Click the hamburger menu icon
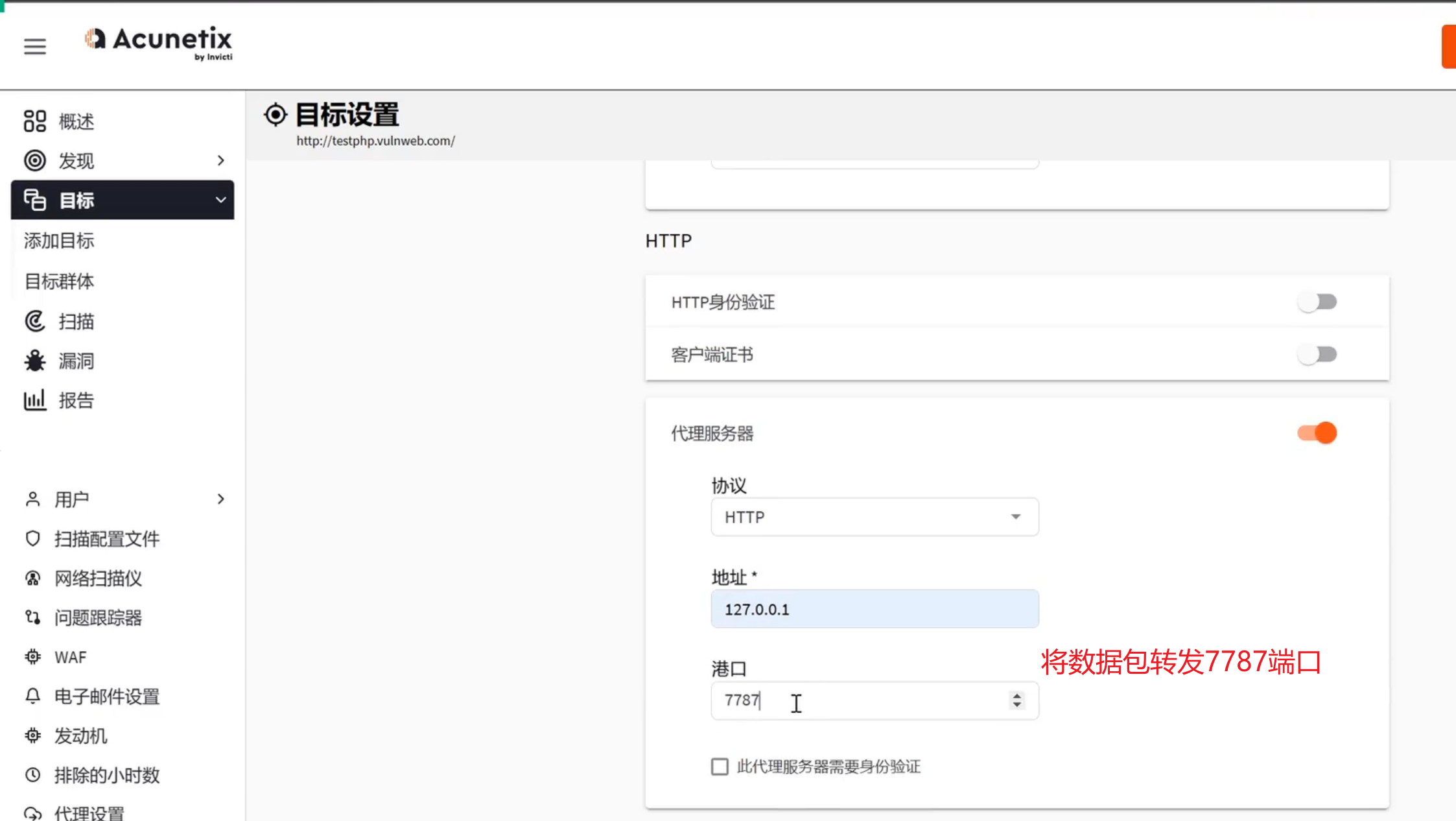This screenshot has width=1456, height=821. click(x=35, y=46)
